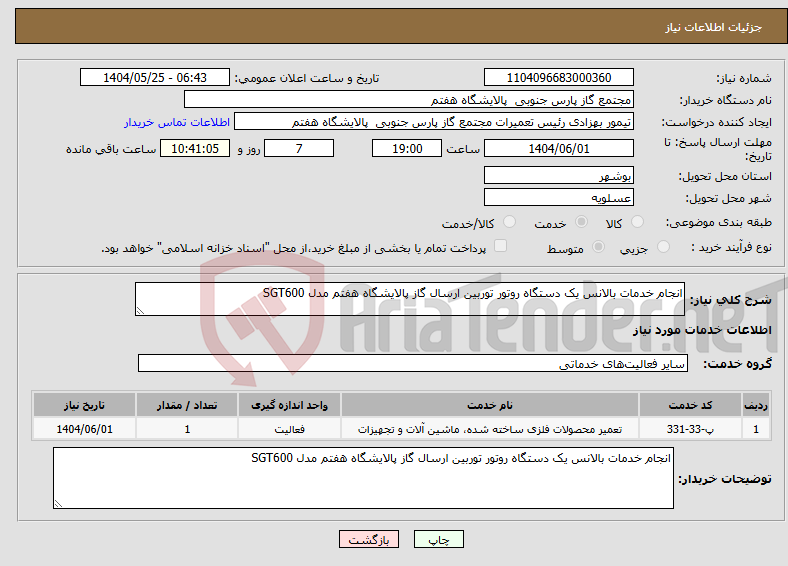This screenshot has height=566, width=788.
Task: Click the remaining time 10:41:05 field
Action: pos(195,148)
